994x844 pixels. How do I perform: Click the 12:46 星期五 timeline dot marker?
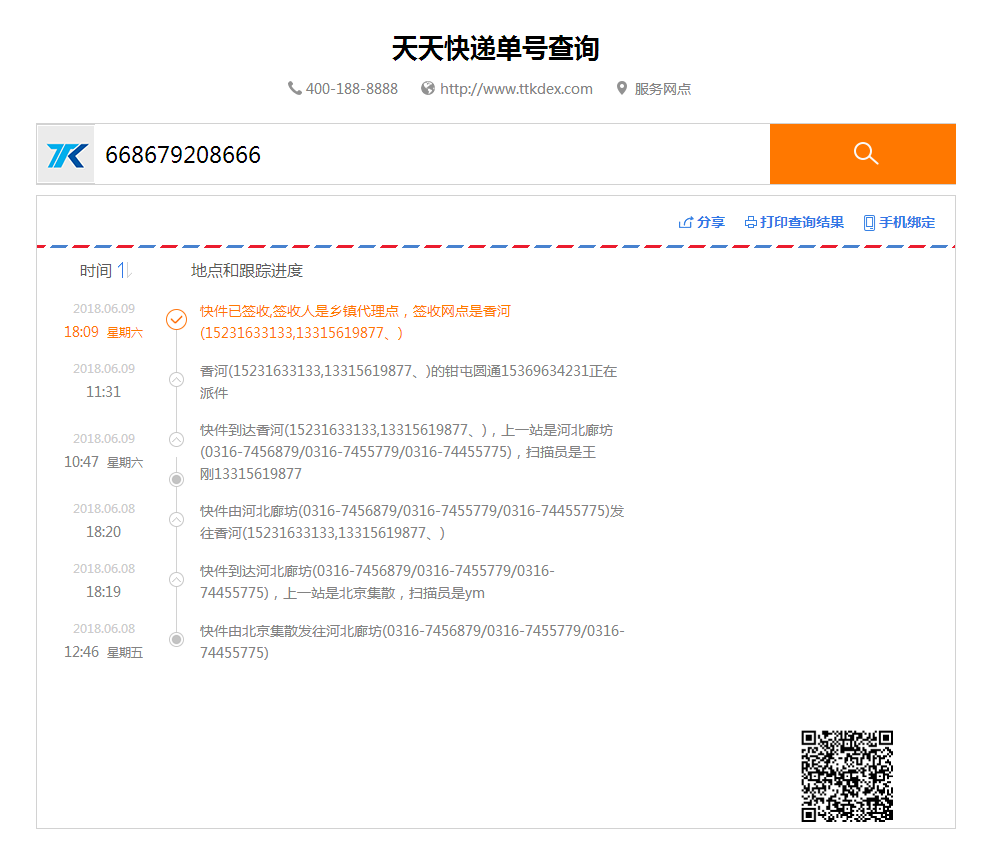point(176,640)
